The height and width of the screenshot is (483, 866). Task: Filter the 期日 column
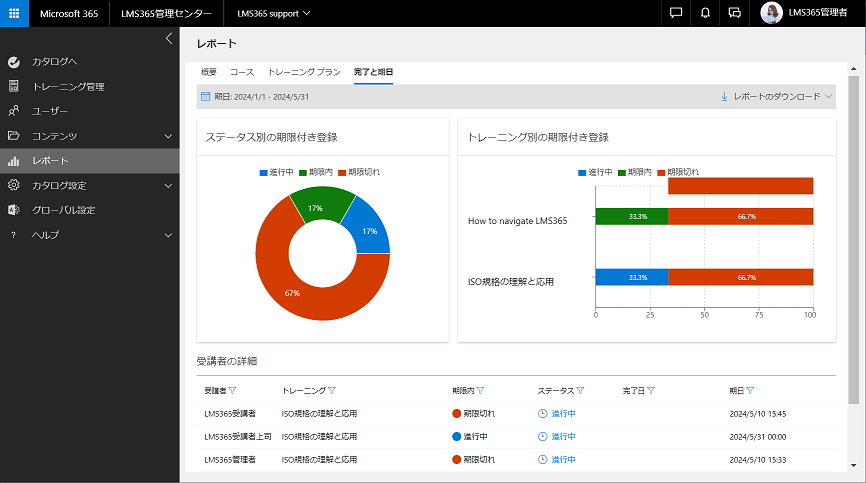(750, 390)
